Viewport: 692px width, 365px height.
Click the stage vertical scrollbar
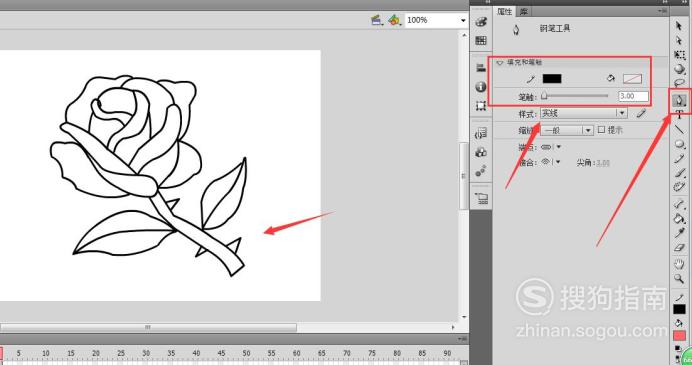coord(463,176)
